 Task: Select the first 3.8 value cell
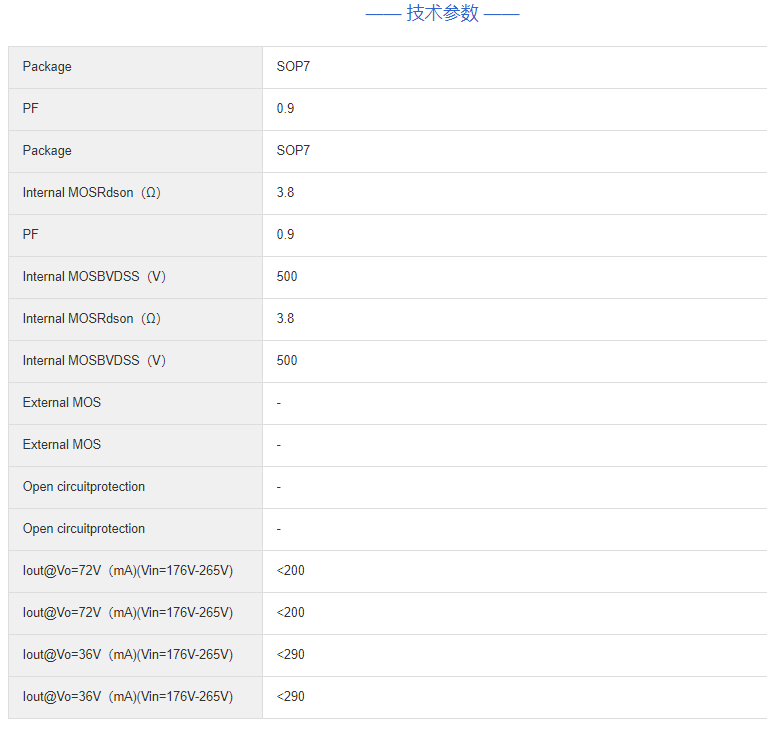(285, 193)
